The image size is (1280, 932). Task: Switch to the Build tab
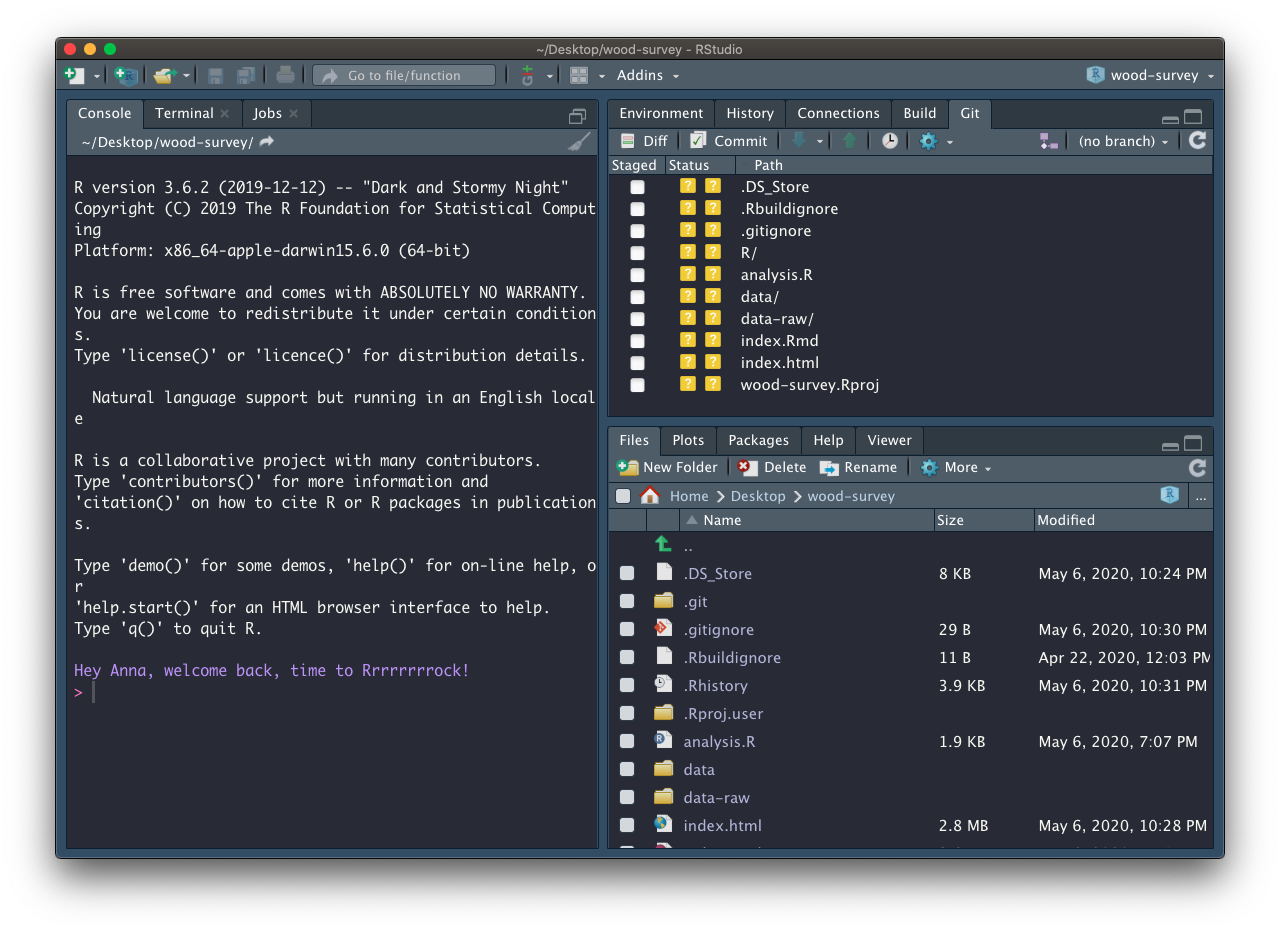click(x=920, y=113)
